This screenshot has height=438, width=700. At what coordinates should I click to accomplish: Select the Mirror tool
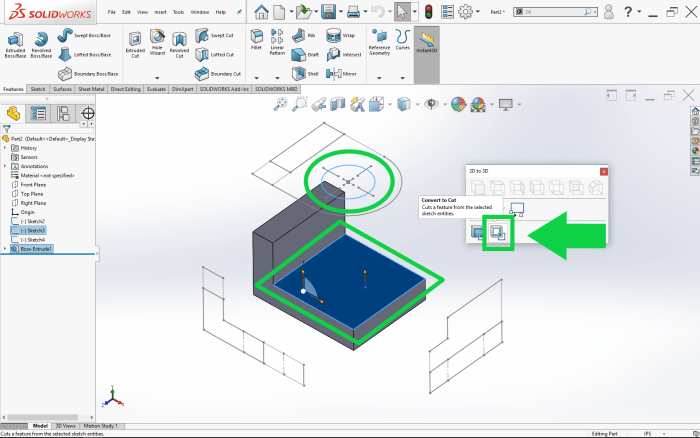(x=341, y=74)
